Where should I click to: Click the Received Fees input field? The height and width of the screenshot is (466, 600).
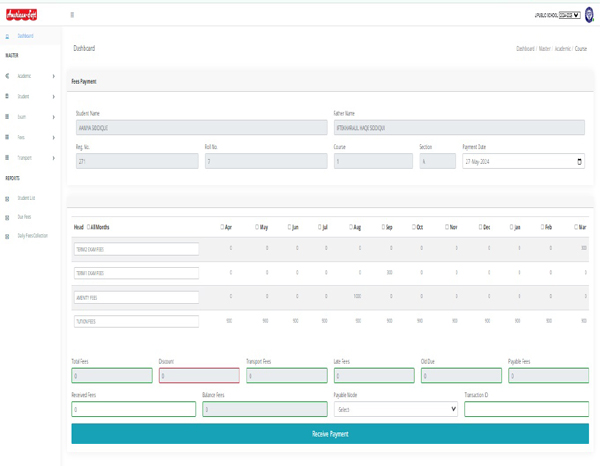tap(134, 409)
